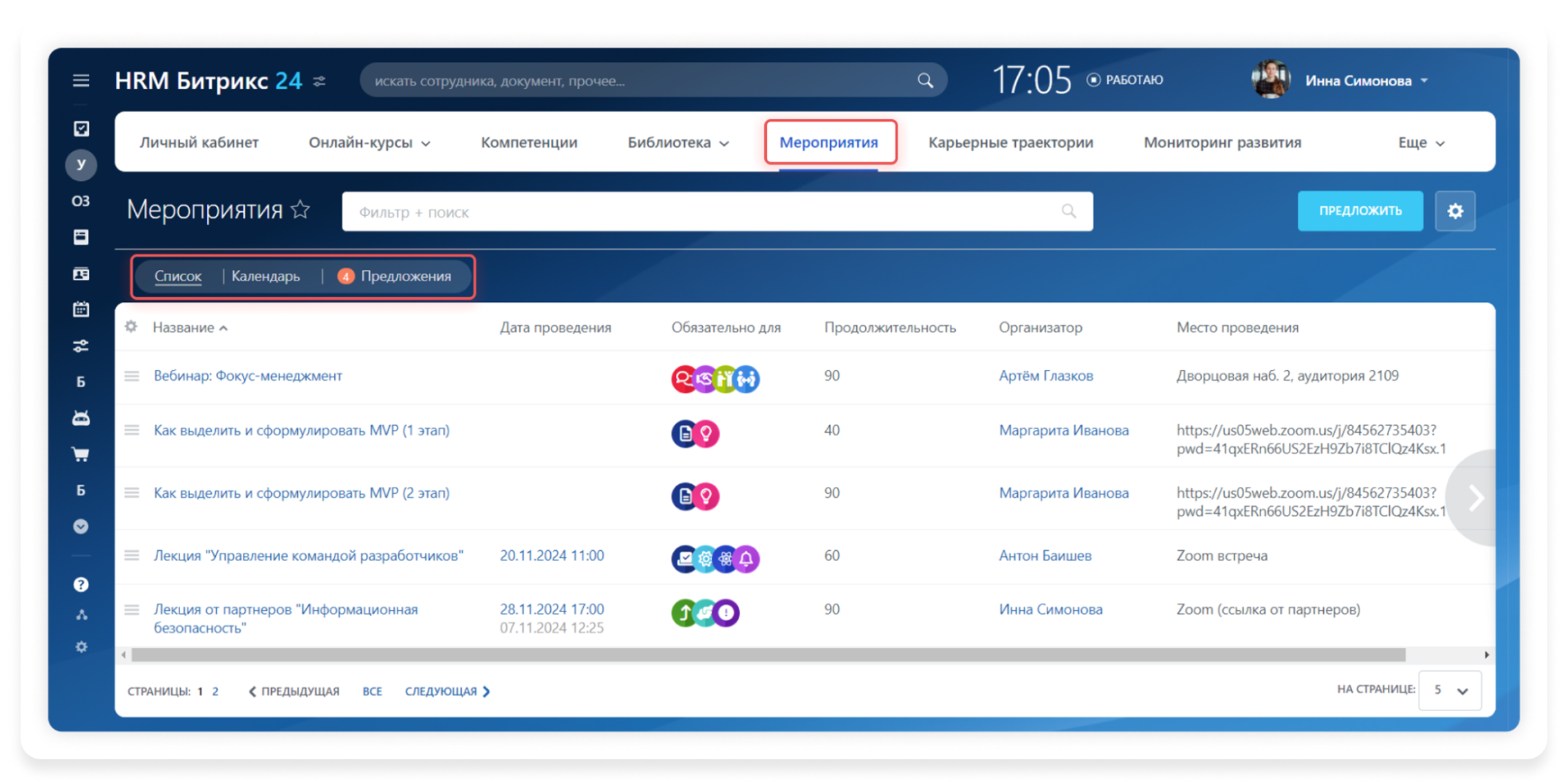Click the star to favorite the Мероприятия page

coord(301,209)
